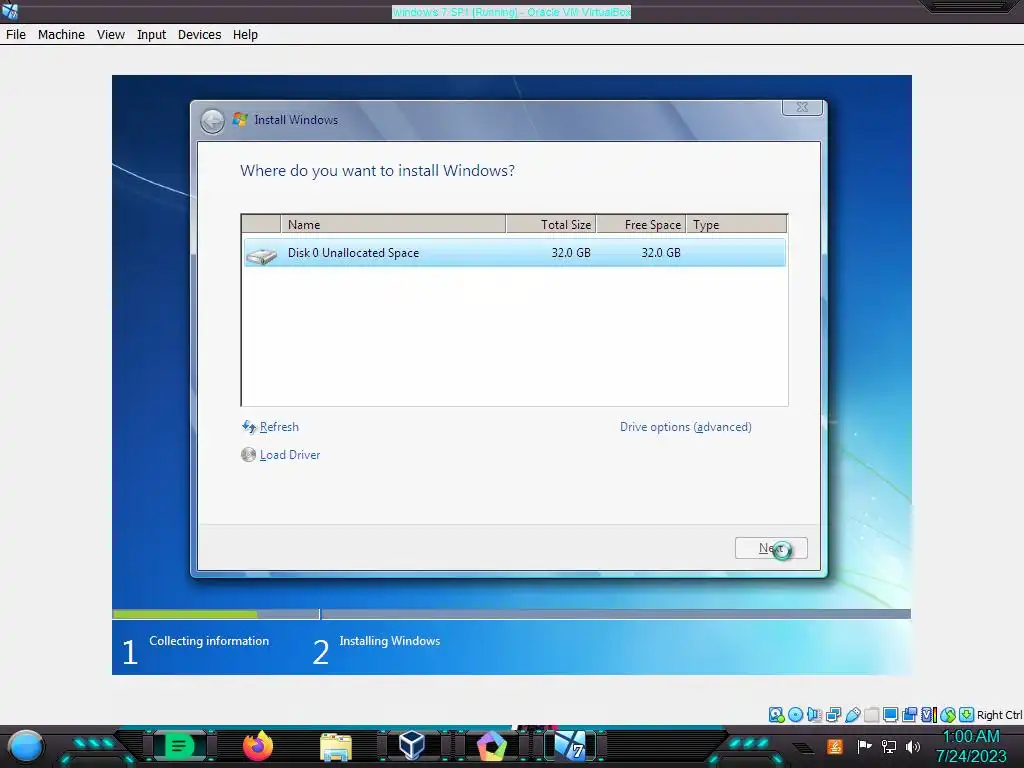1024x768 pixels.
Task: Open the Devices menu
Action: [199, 35]
